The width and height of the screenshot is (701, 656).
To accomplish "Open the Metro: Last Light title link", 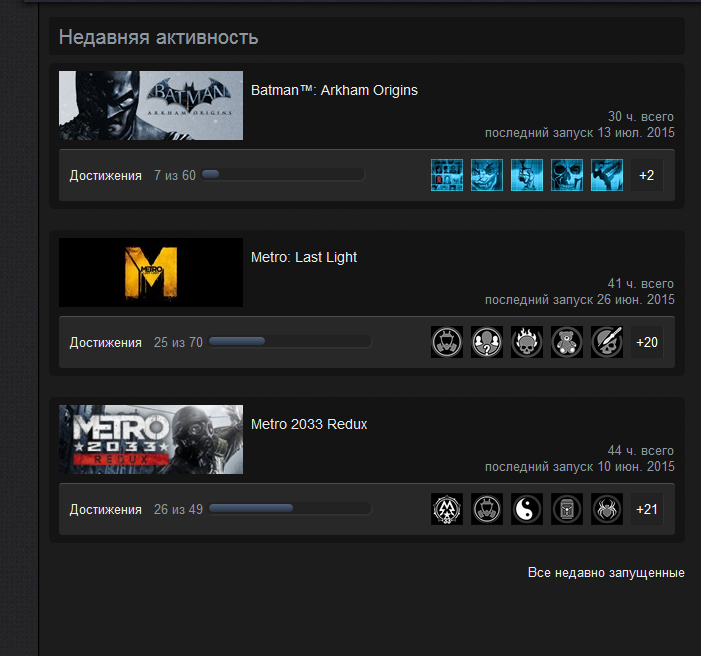I will (304, 257).
